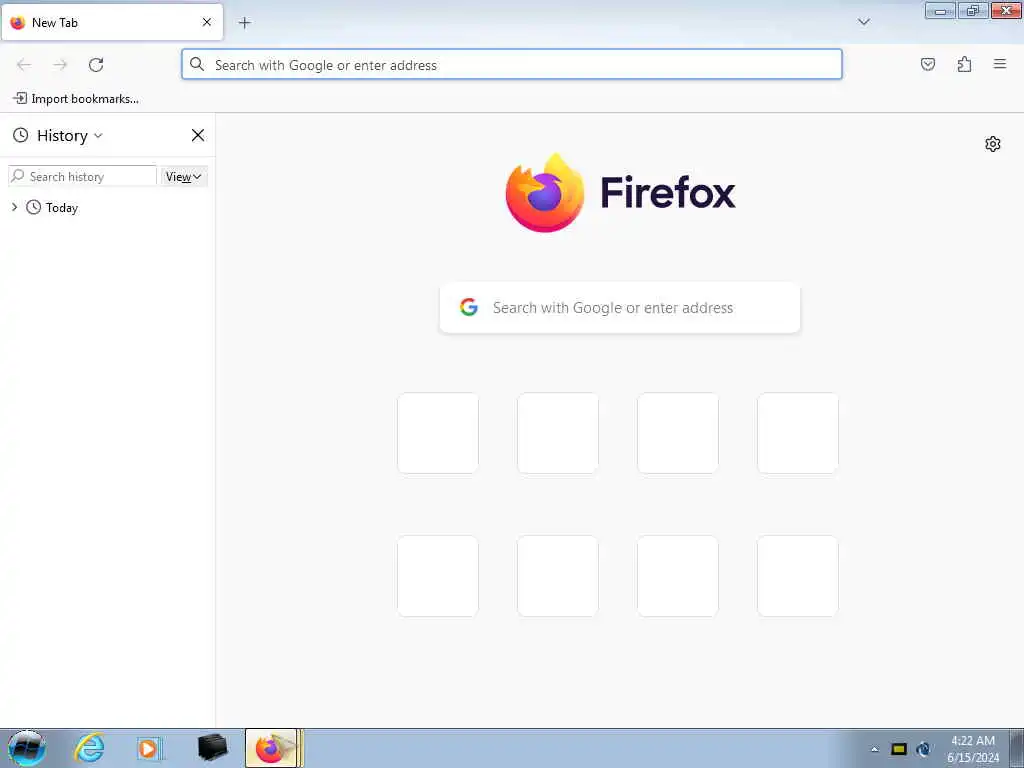Viewport: 1024px width, 768px height.
Task: Launch Windows Media Player from taskbar
Action: 149,748
